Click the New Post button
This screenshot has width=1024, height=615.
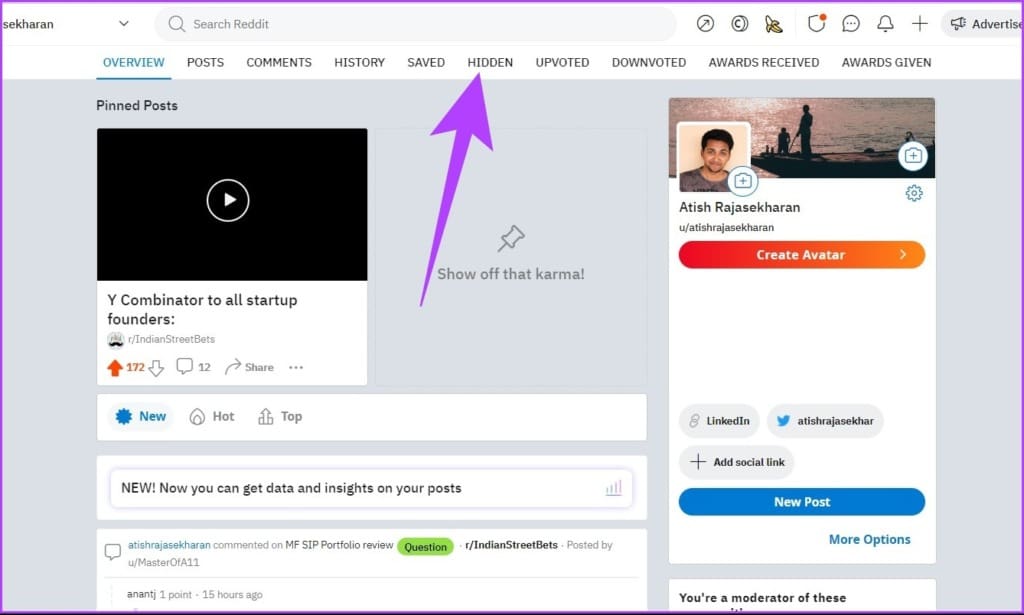tap(802, 502)
